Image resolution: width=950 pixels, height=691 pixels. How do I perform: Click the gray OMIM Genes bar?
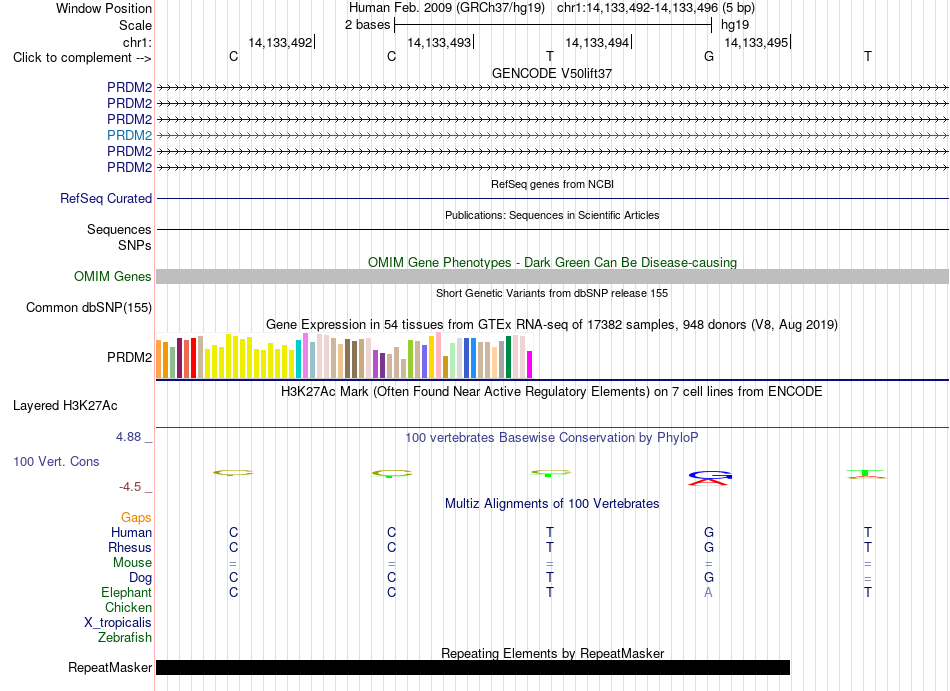(x=552, y=276)
